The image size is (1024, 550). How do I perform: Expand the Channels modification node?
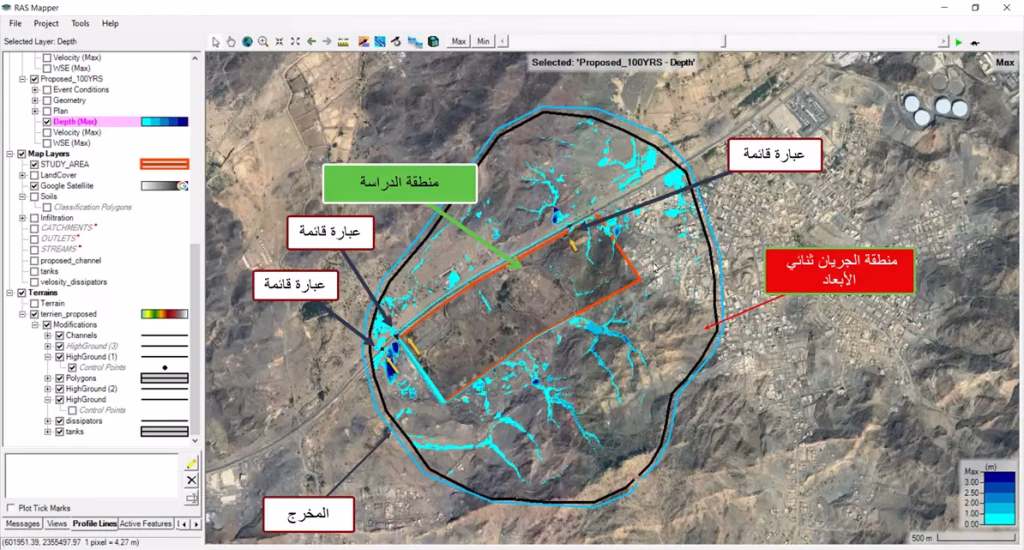click(47, 335)
